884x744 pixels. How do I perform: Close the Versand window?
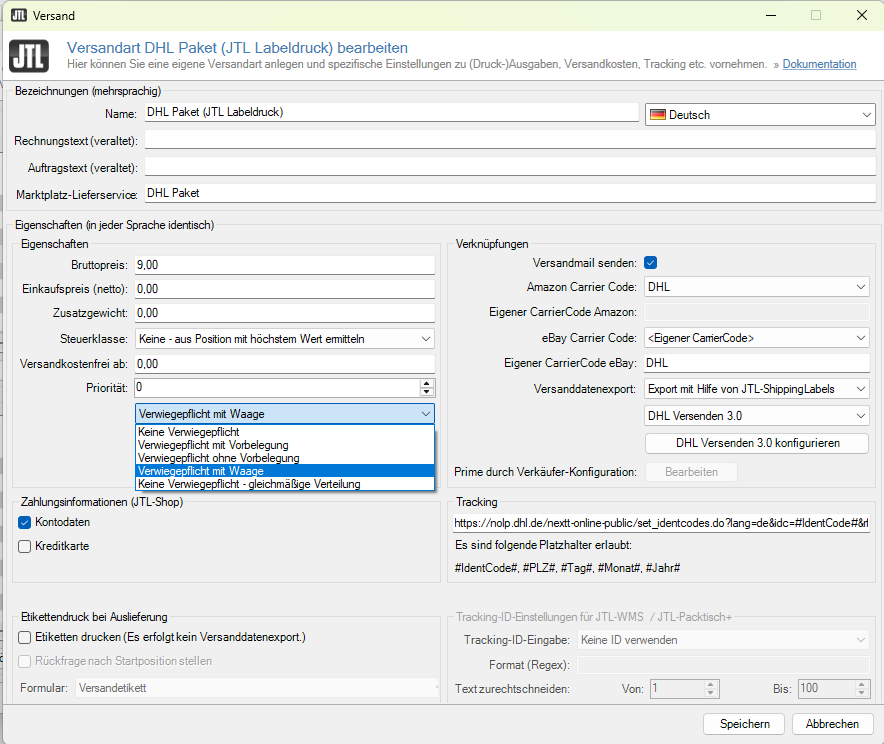[x=862, y=15]
